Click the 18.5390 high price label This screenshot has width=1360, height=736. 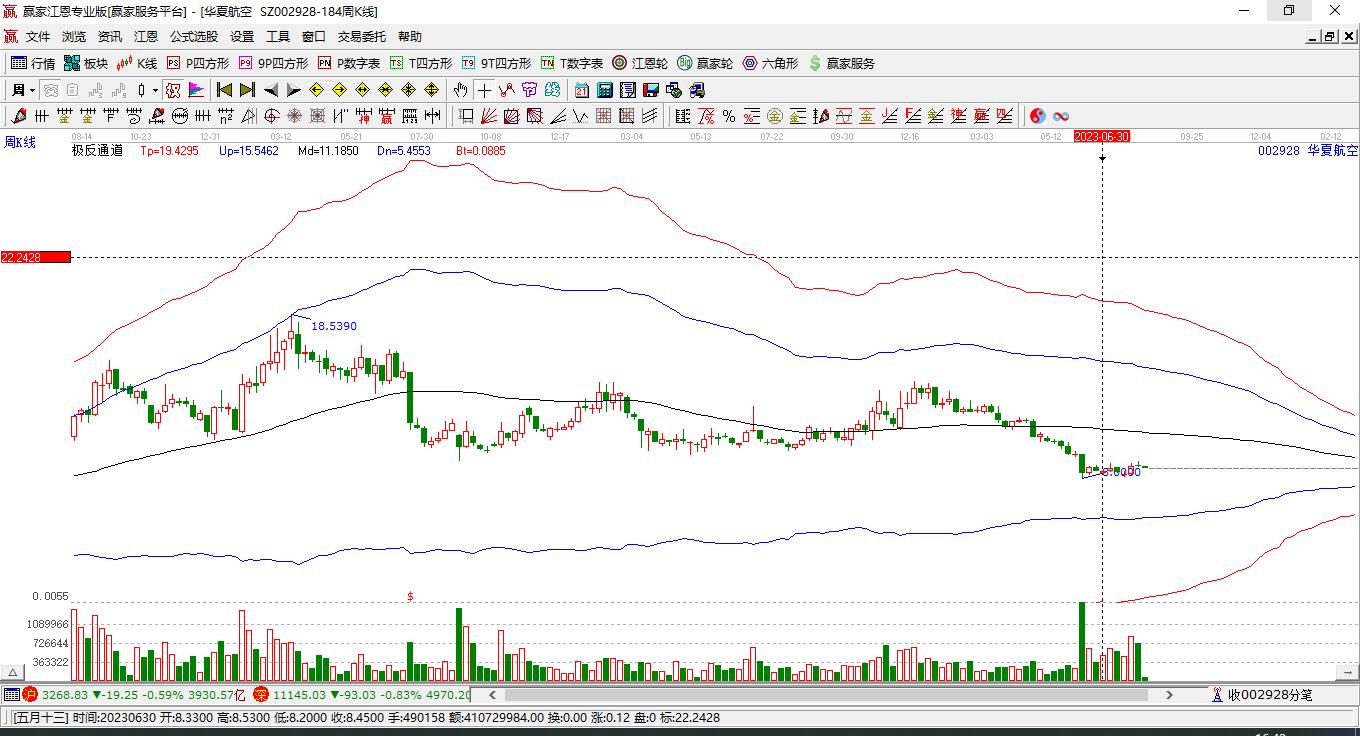[334, 326]
